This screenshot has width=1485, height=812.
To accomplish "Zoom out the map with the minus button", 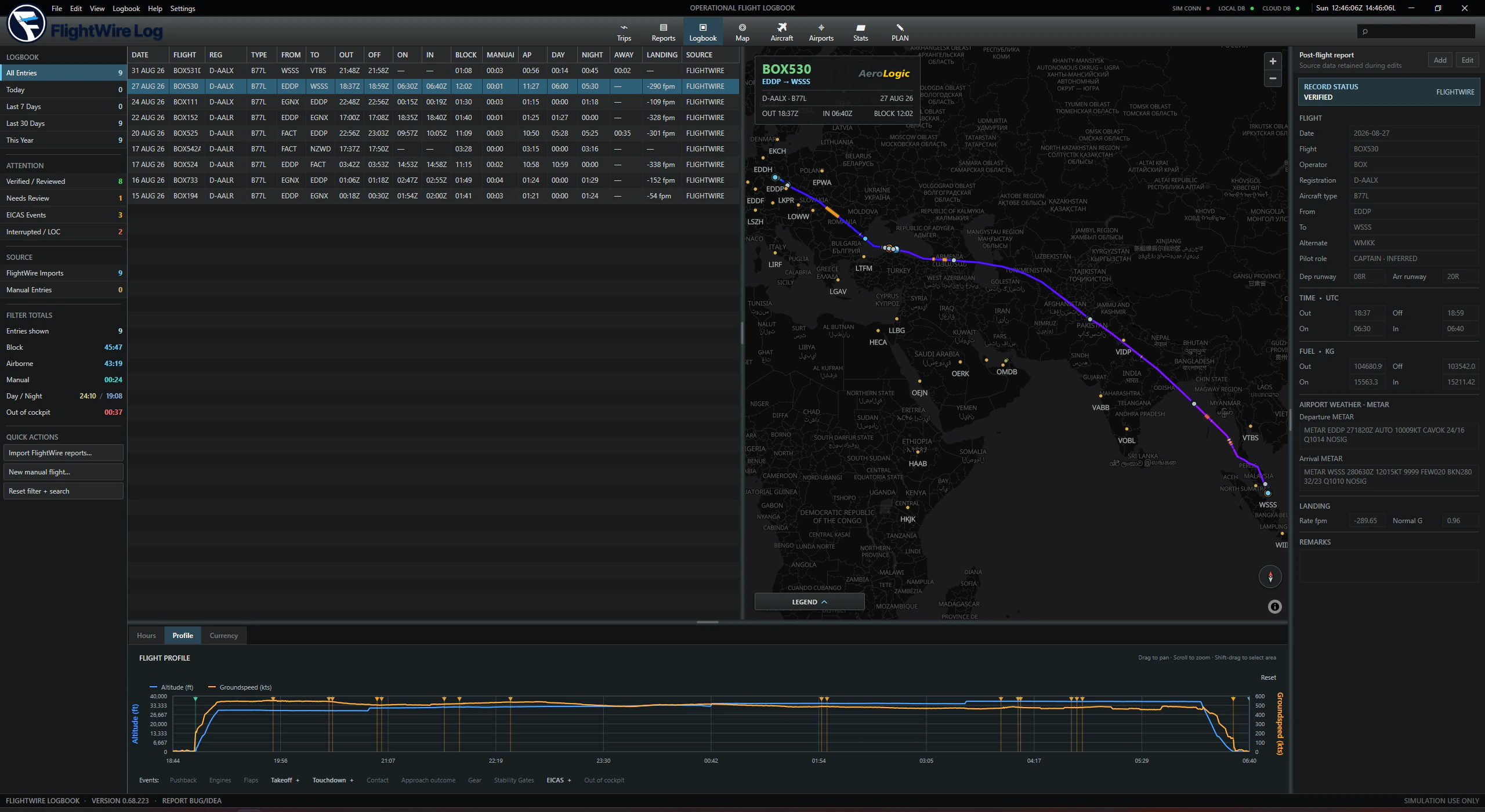I will click(x=1273, y=78).
